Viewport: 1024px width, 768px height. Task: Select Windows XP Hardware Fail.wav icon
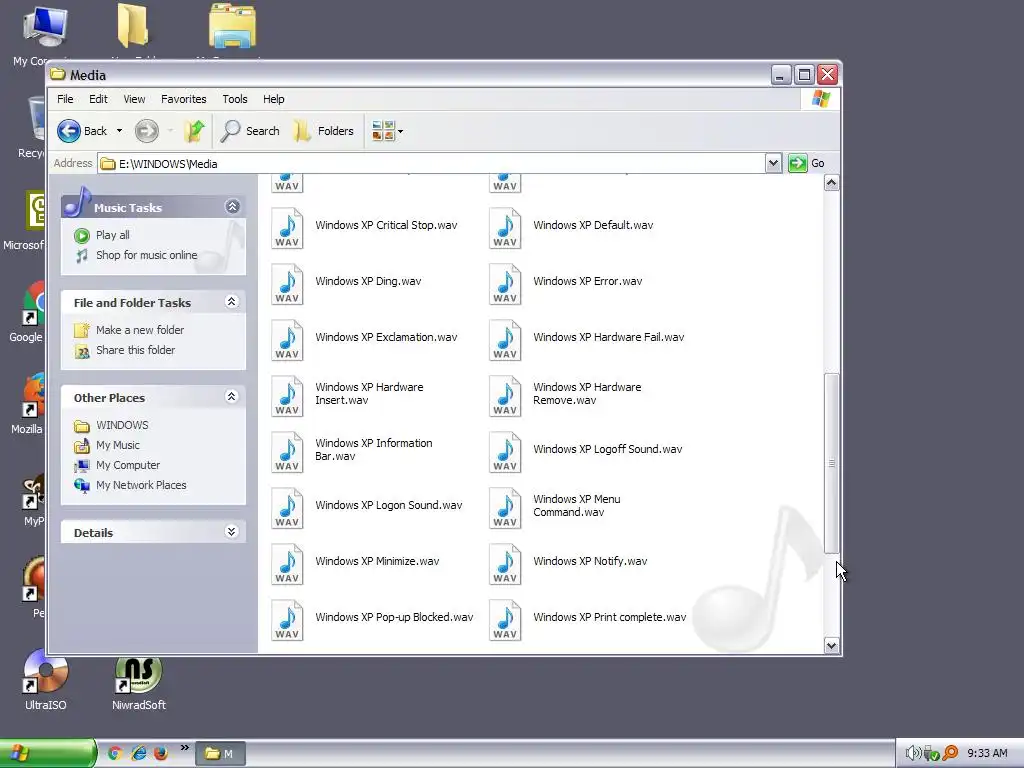coord(505,340)
